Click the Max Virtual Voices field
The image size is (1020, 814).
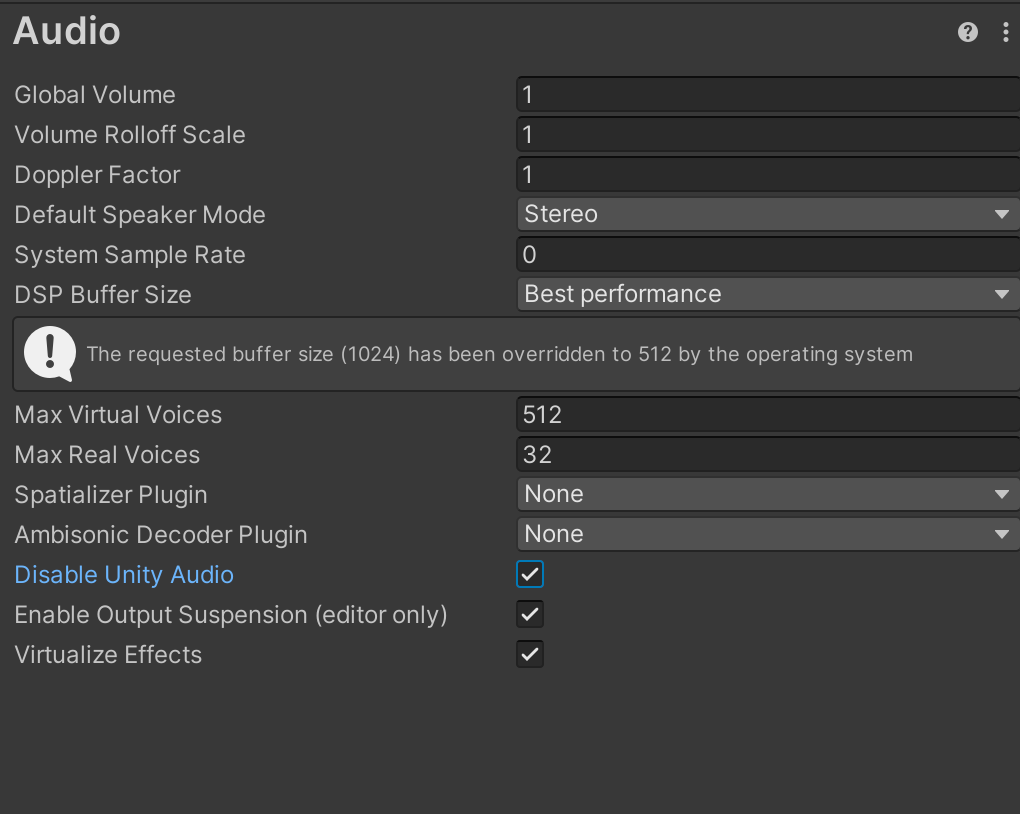(767, 414)
